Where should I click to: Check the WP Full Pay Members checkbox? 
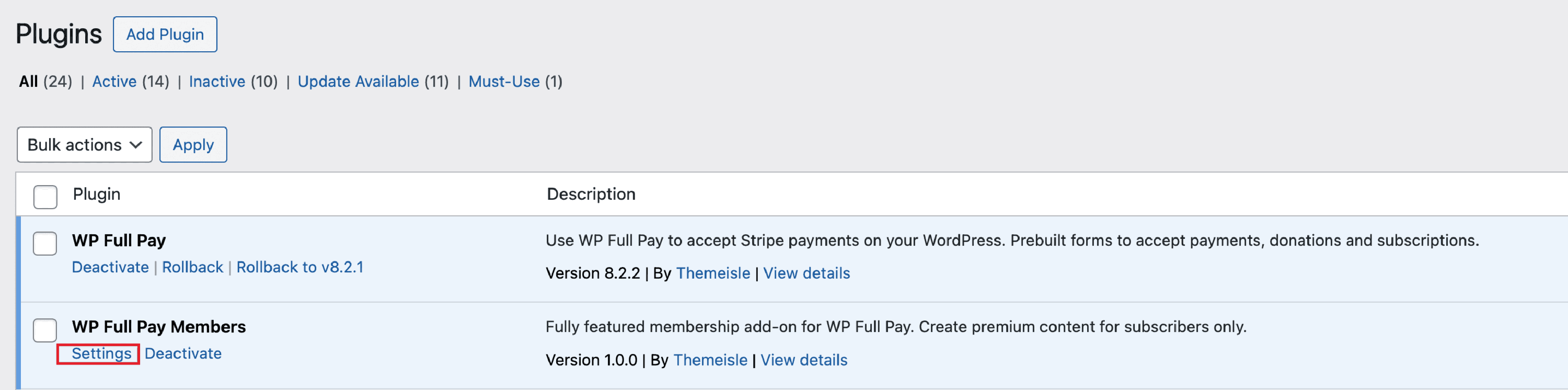click(x=45, y=330)
